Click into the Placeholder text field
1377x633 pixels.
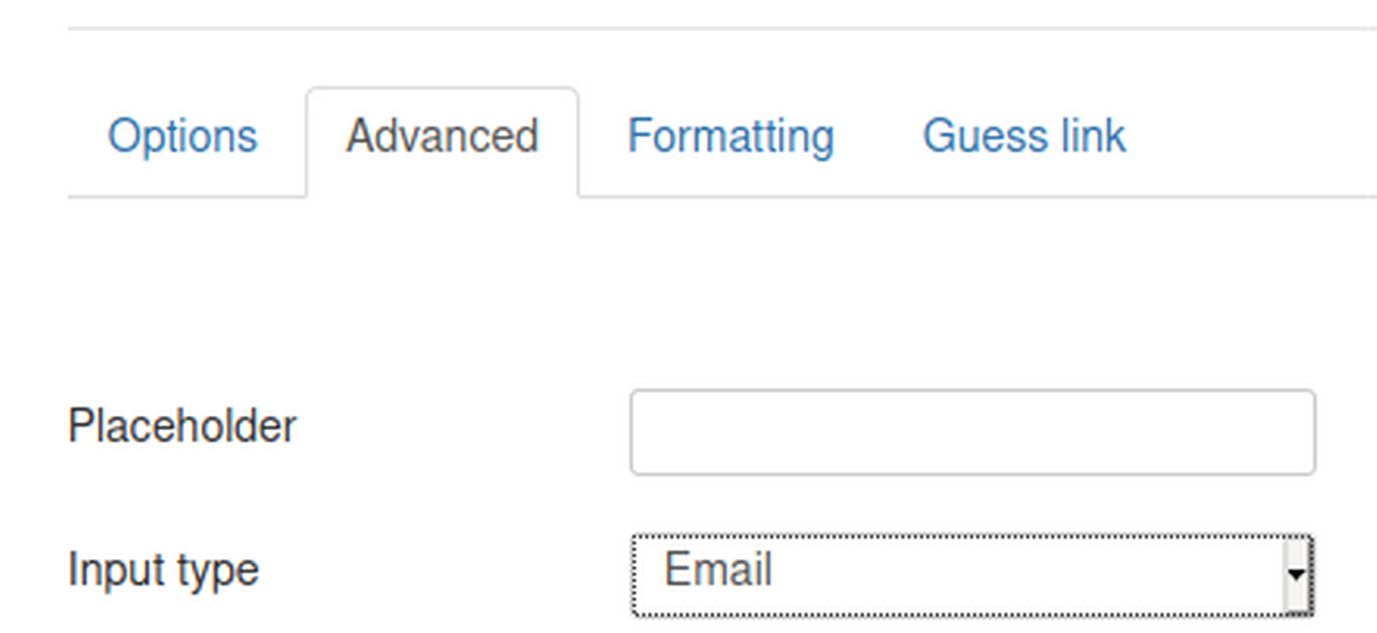point(972,432)
